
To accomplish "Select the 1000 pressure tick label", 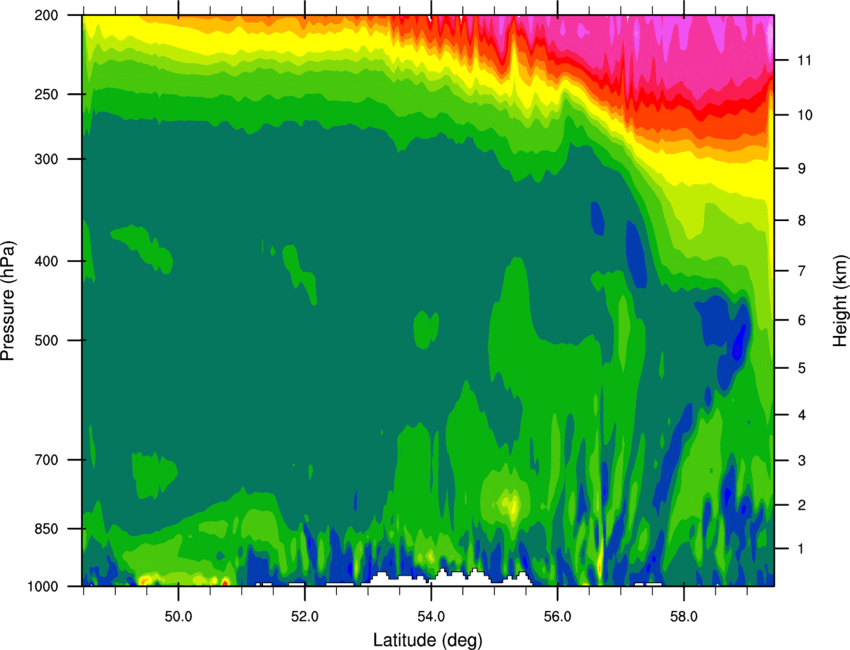I will 43,586.
